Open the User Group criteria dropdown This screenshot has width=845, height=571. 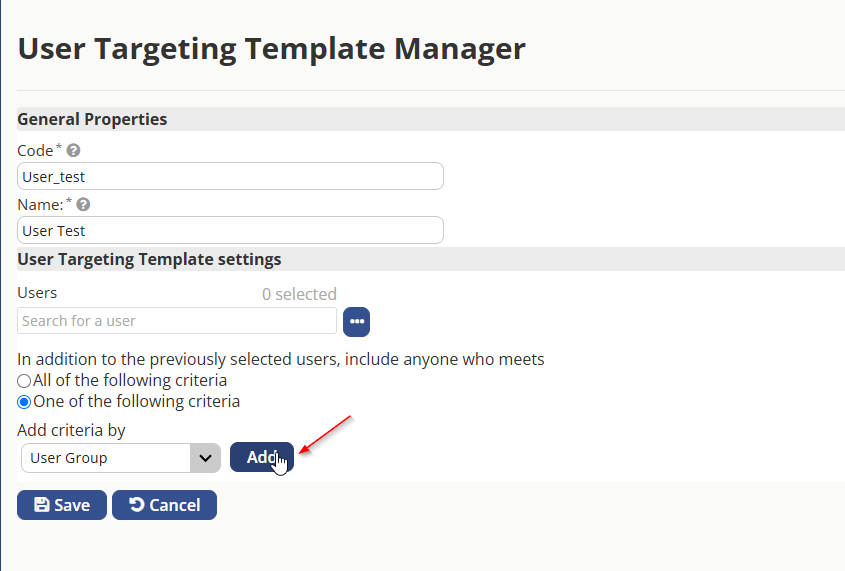pyautogui.click(x=121, y=458)
